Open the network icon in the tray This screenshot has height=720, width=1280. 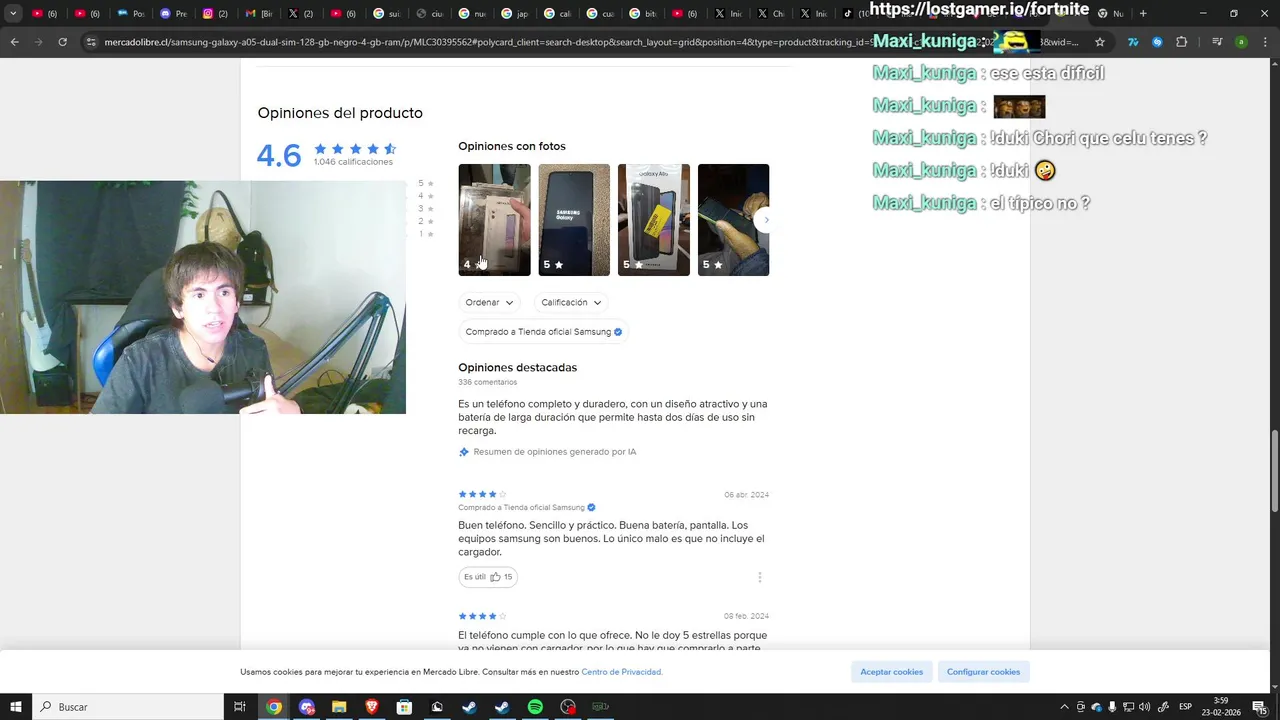coord(1128,707)
